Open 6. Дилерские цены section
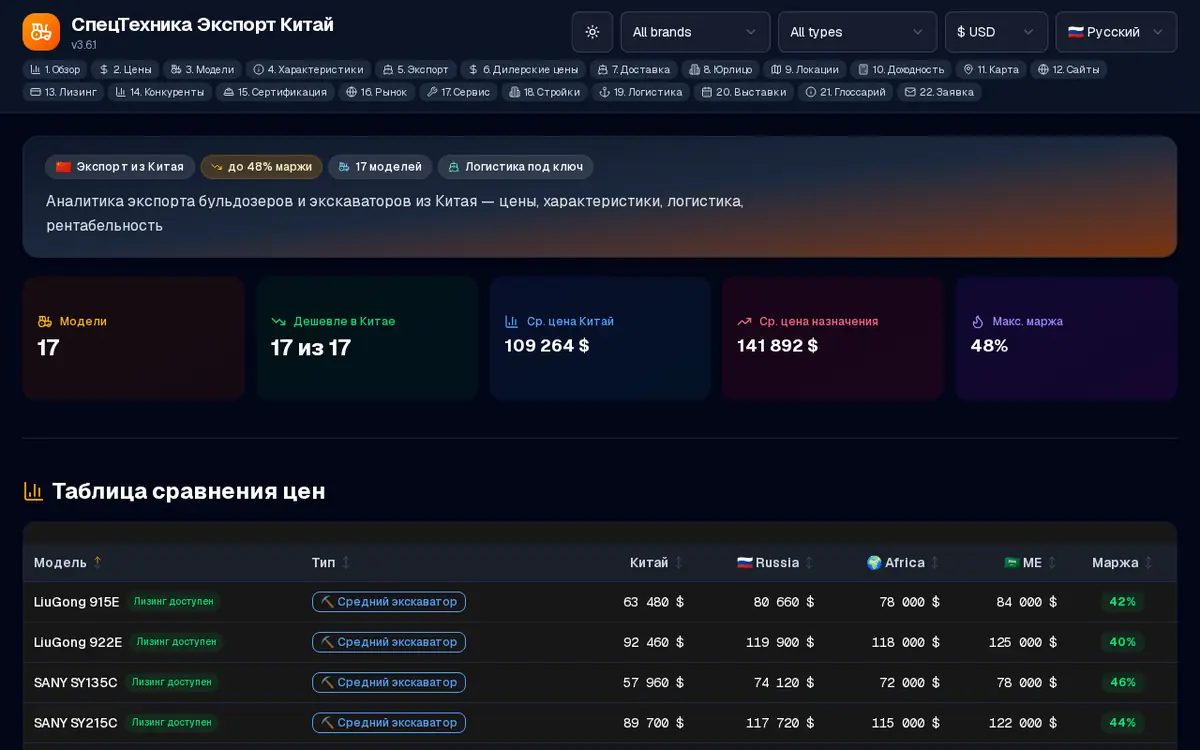The height and width of the screenshot is (750, 1200). coord(523,70)
